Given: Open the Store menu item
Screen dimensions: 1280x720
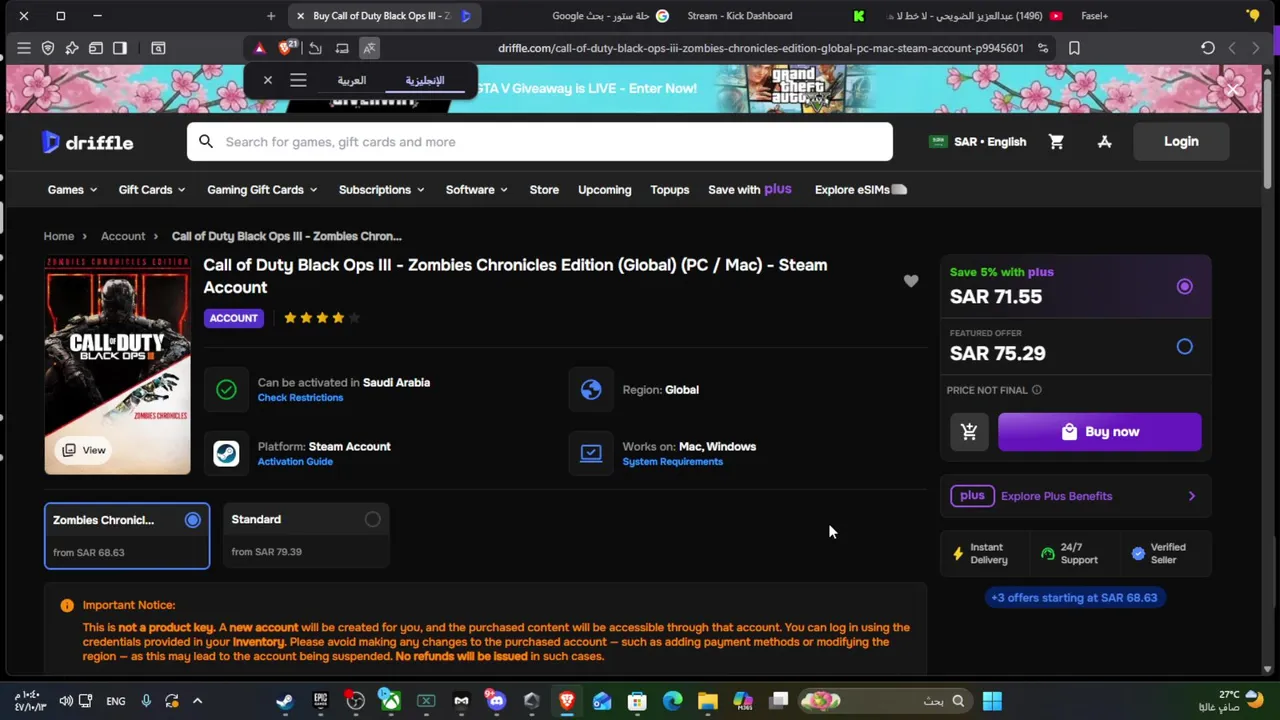Looking at the screenshot, I should coord(544,190).
